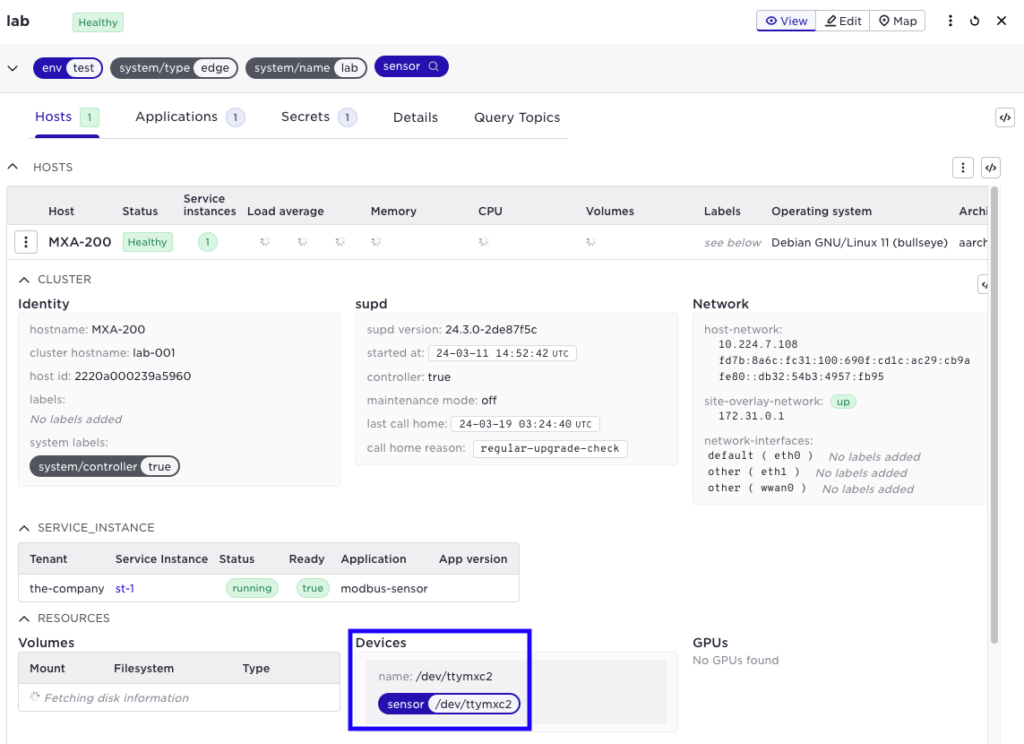Click the HOSTS section code icon

pyautogui.click(x=990, y=167)
